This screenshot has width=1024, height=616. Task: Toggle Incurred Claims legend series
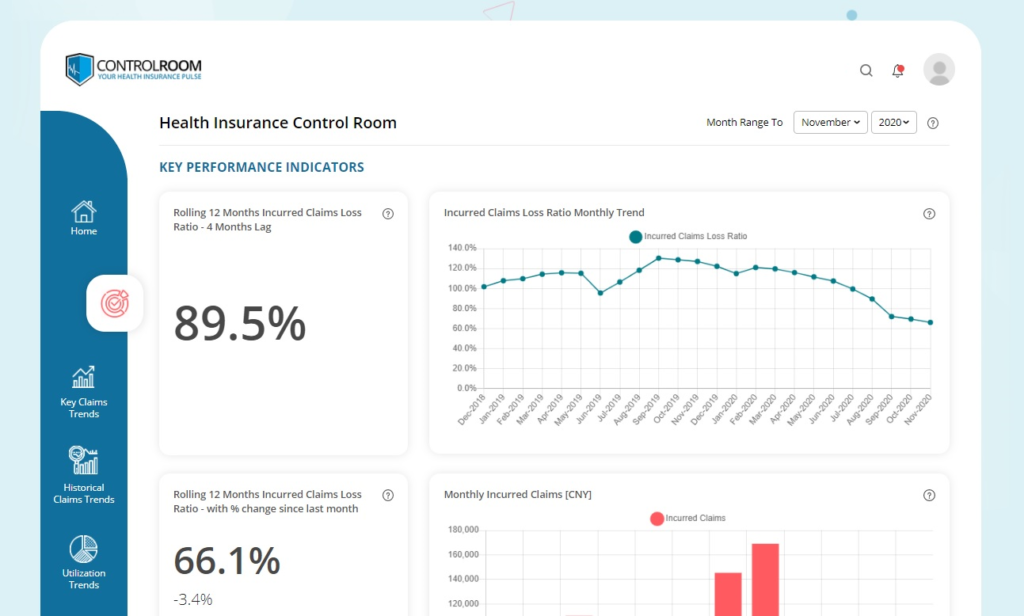pyautogui.click(x=688, y=518)
